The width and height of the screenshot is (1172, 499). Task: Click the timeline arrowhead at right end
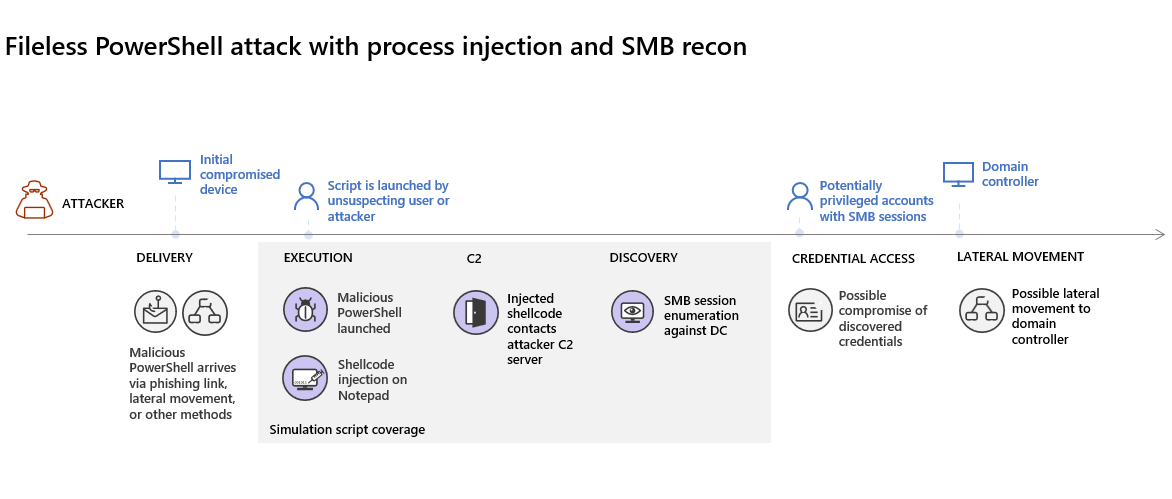point(1159,235)
